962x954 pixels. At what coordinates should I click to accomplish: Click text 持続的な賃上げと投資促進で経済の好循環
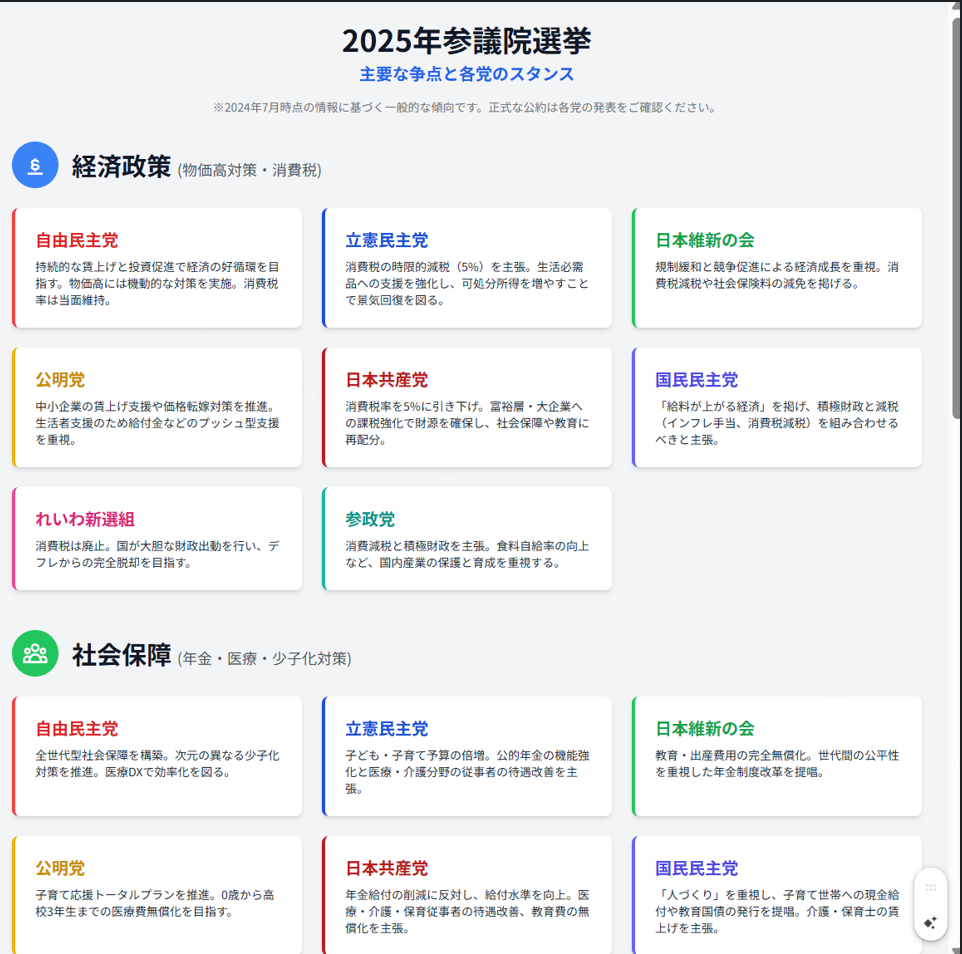(145, 267)
